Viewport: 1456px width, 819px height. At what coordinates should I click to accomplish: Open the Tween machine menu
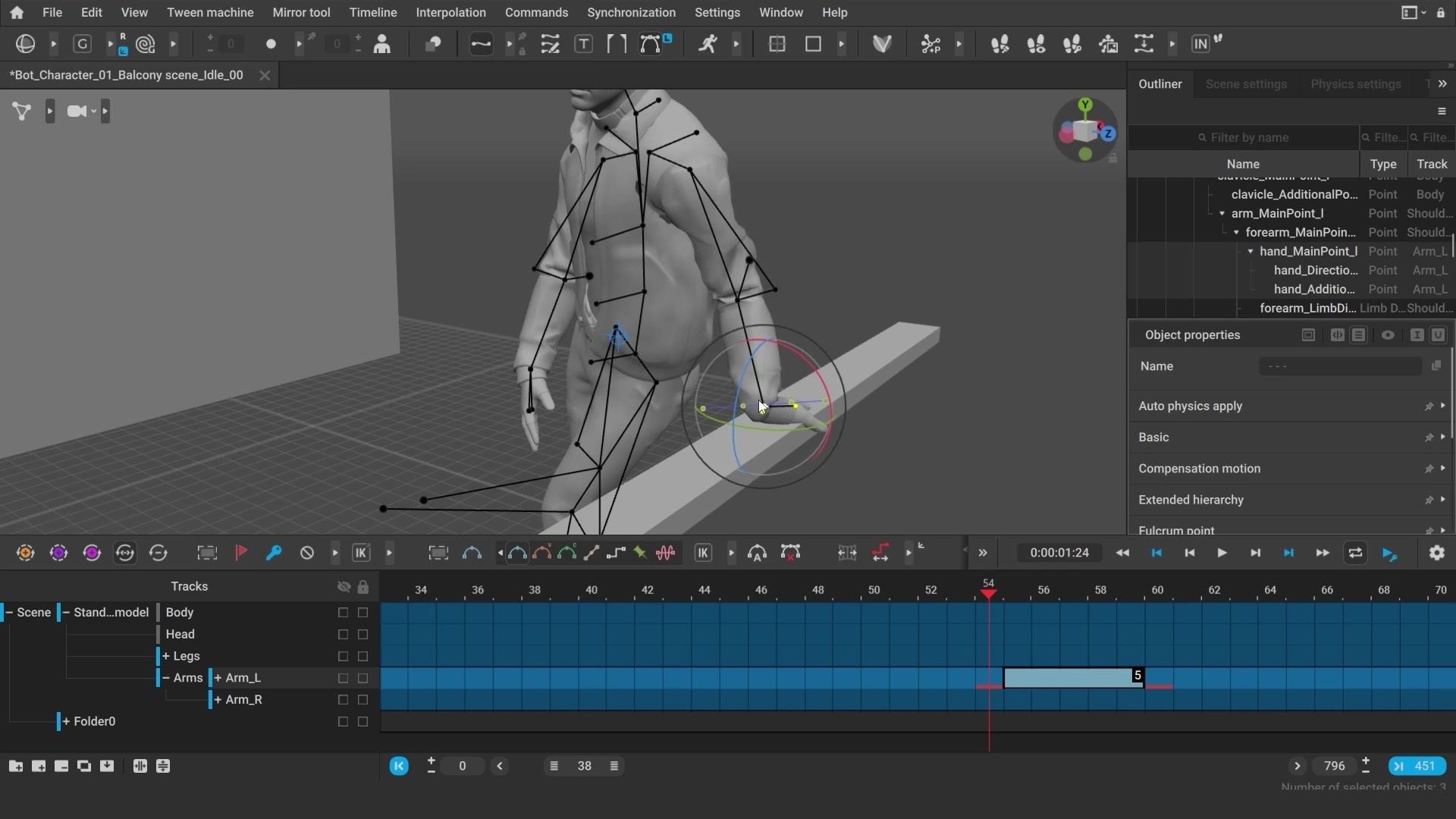(210, 12)
